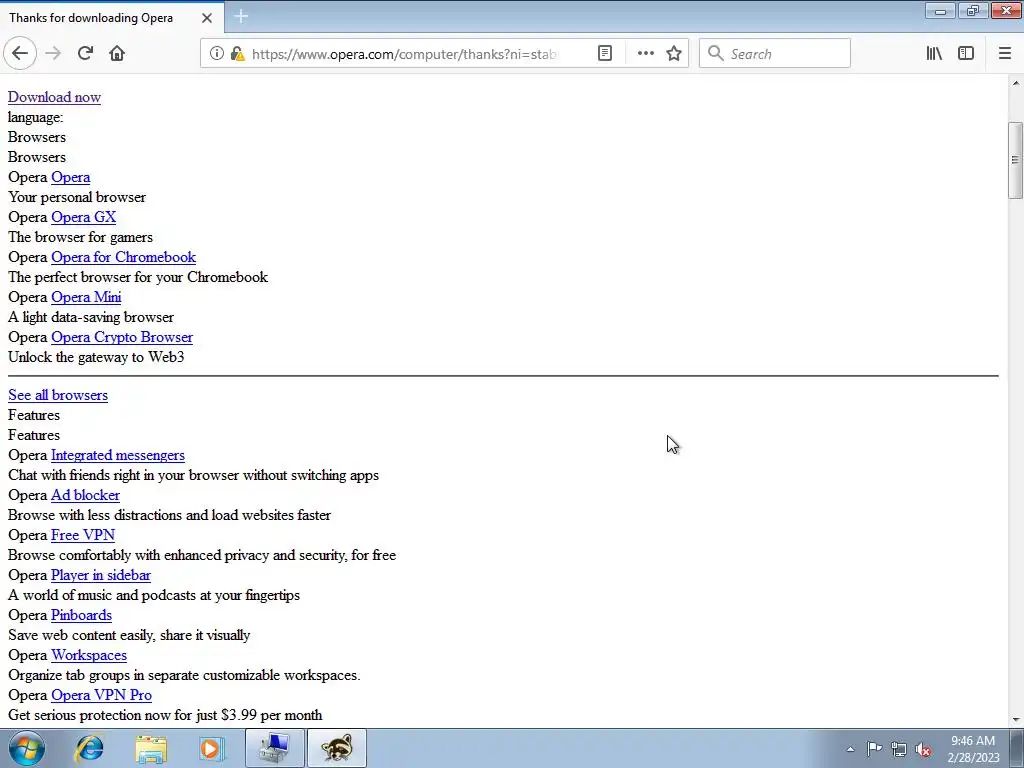1024x768 pixels.
Task: Close the Thanks for downloading Opera tab
Action: pos(206,18)
